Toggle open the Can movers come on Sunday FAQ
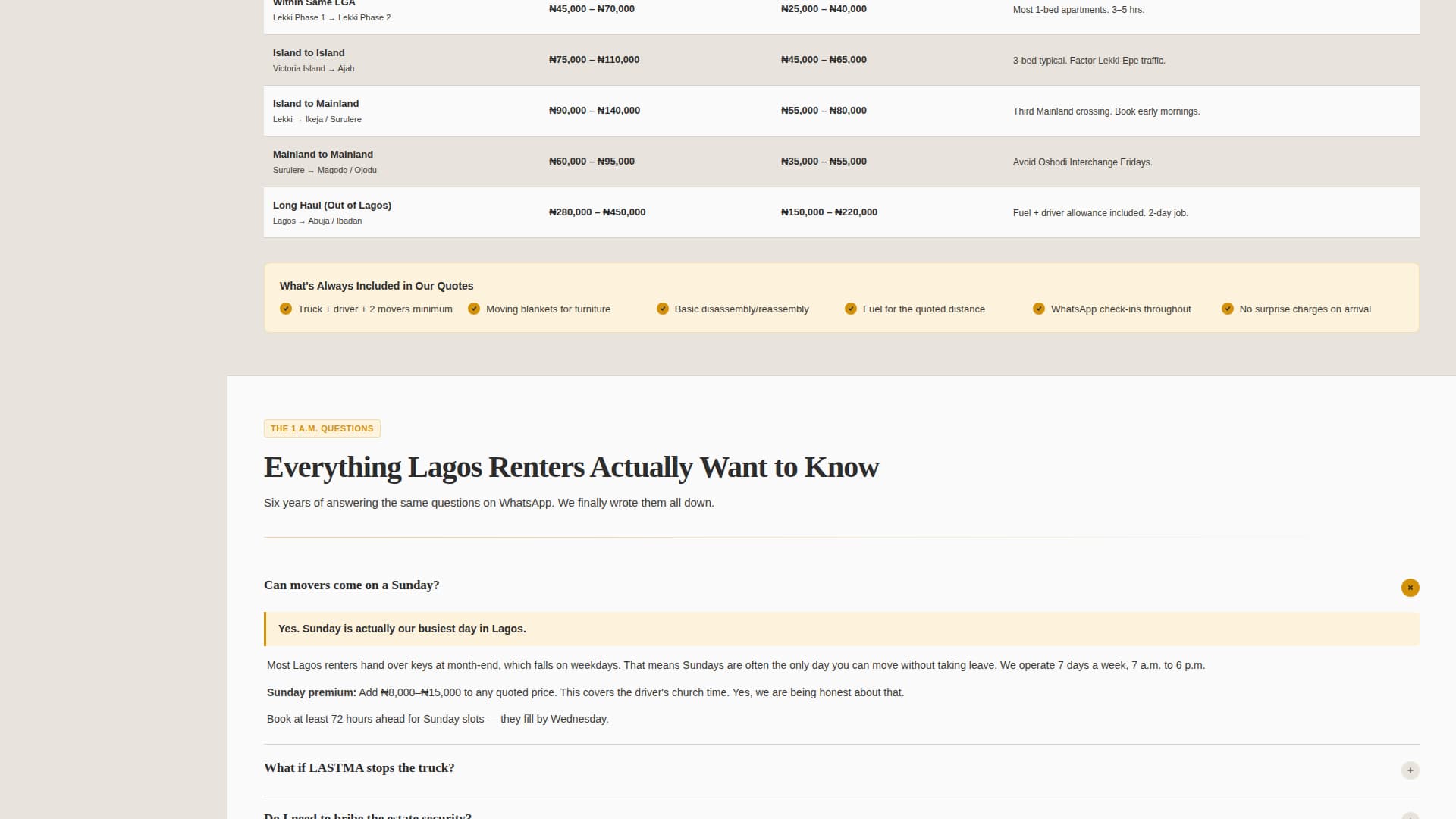Viewport: 1456px width, 819px height. (x=351, y=585)
